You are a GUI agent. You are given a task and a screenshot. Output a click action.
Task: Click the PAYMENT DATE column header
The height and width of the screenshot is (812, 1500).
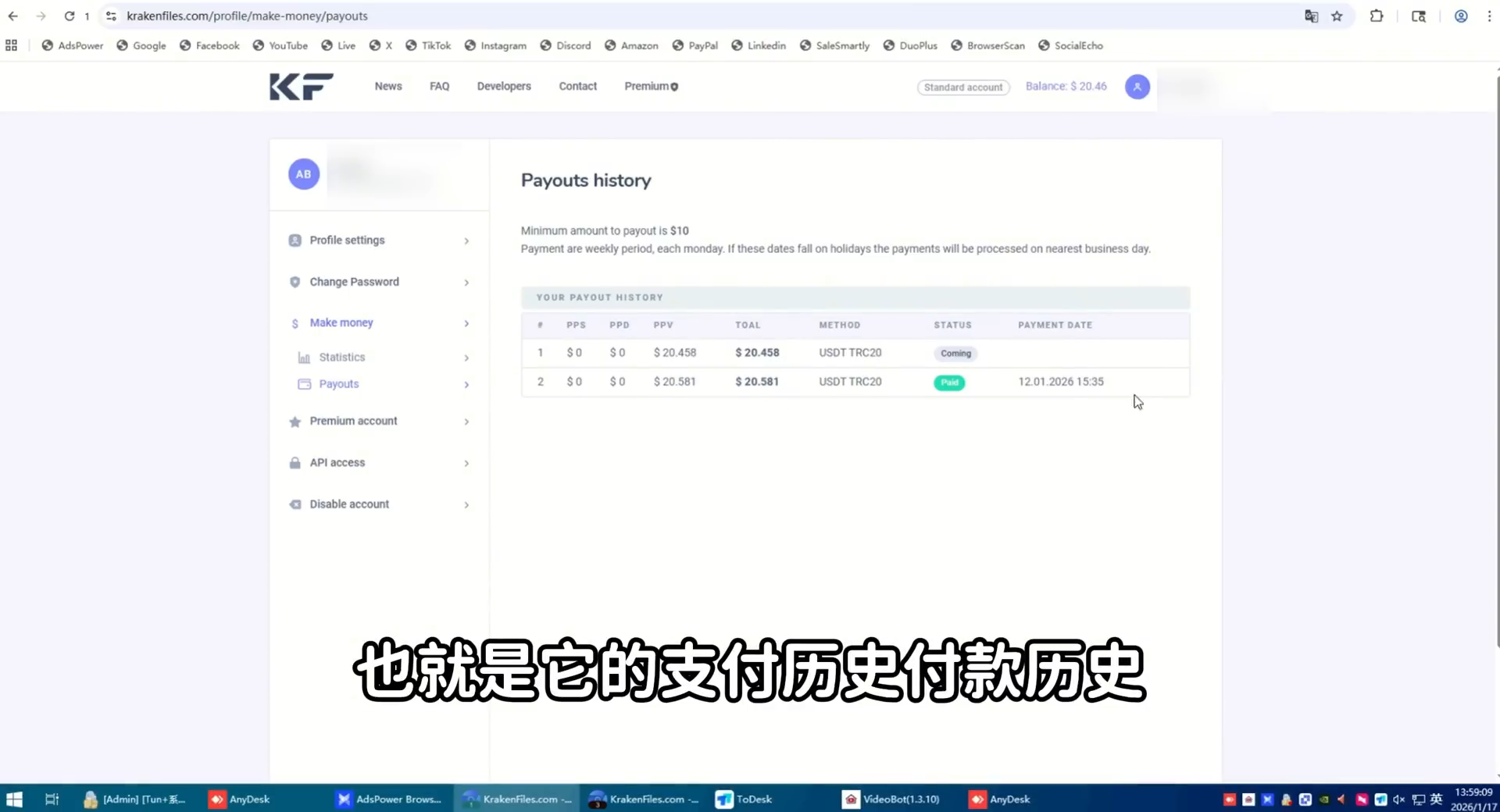(x=1055, y=325)
